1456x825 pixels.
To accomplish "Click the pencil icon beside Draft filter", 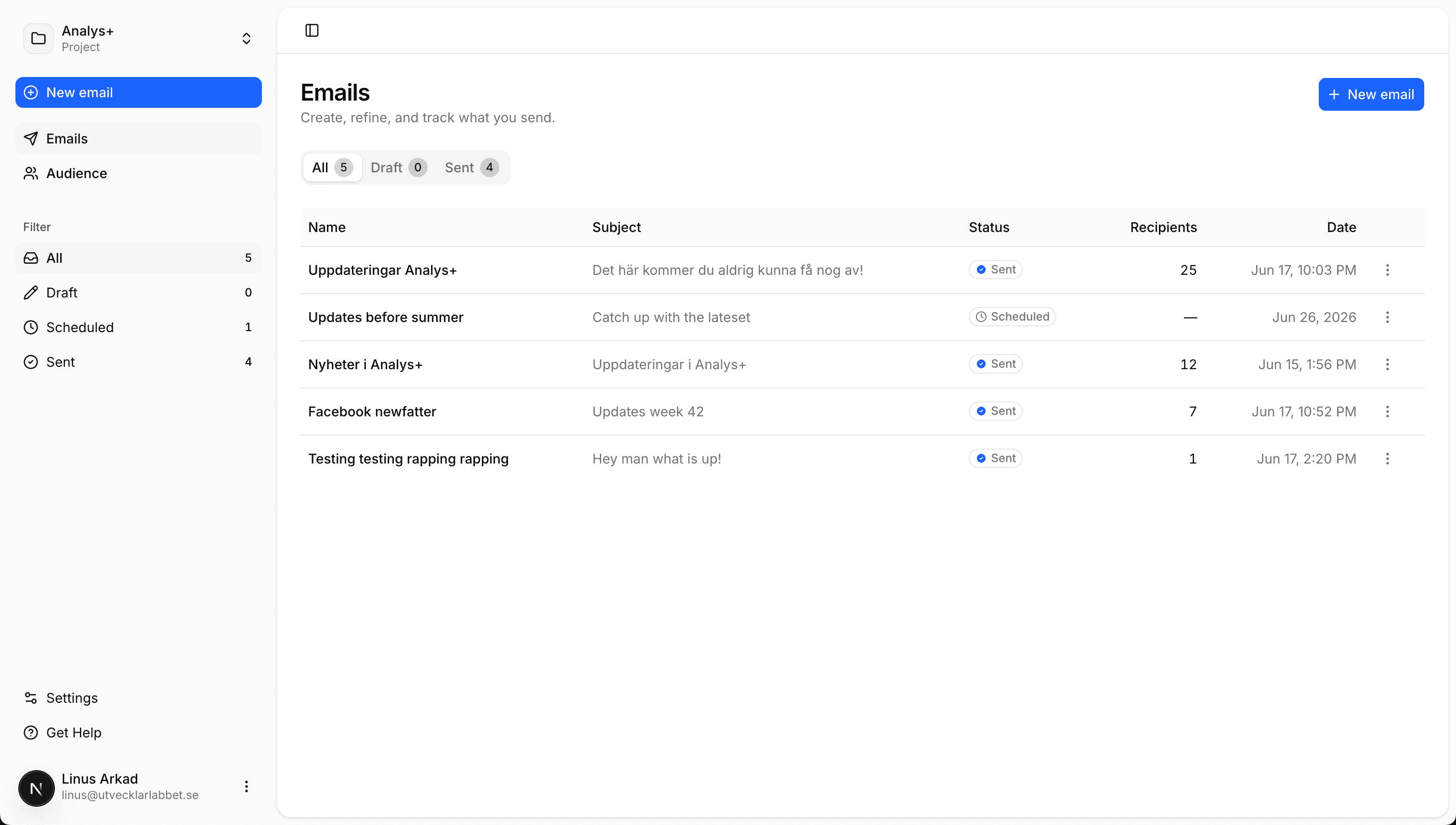I will coord(31,292).
